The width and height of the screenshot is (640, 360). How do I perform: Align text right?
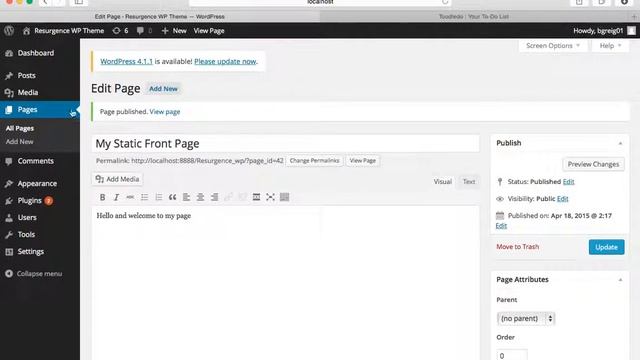tap(214, 198)
